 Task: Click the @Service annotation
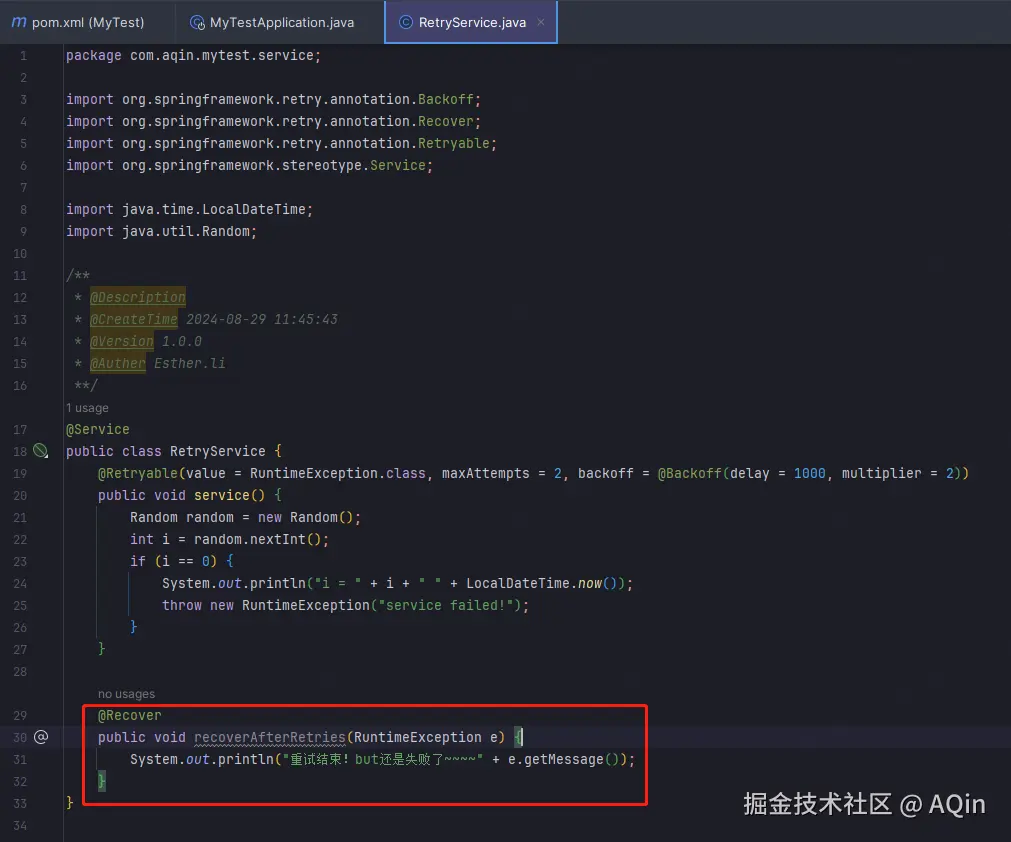pyautogui.click(x=97, y=429)
